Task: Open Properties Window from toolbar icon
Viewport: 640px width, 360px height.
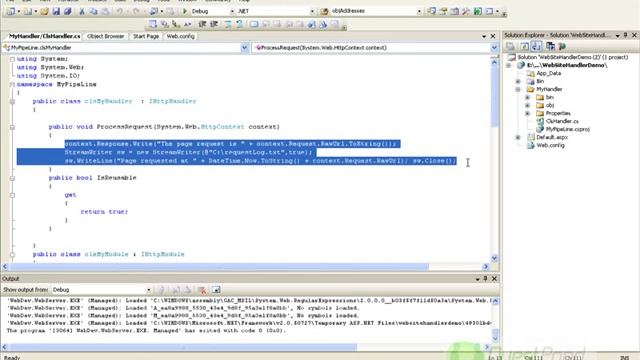Action: (x=443, y=11)
